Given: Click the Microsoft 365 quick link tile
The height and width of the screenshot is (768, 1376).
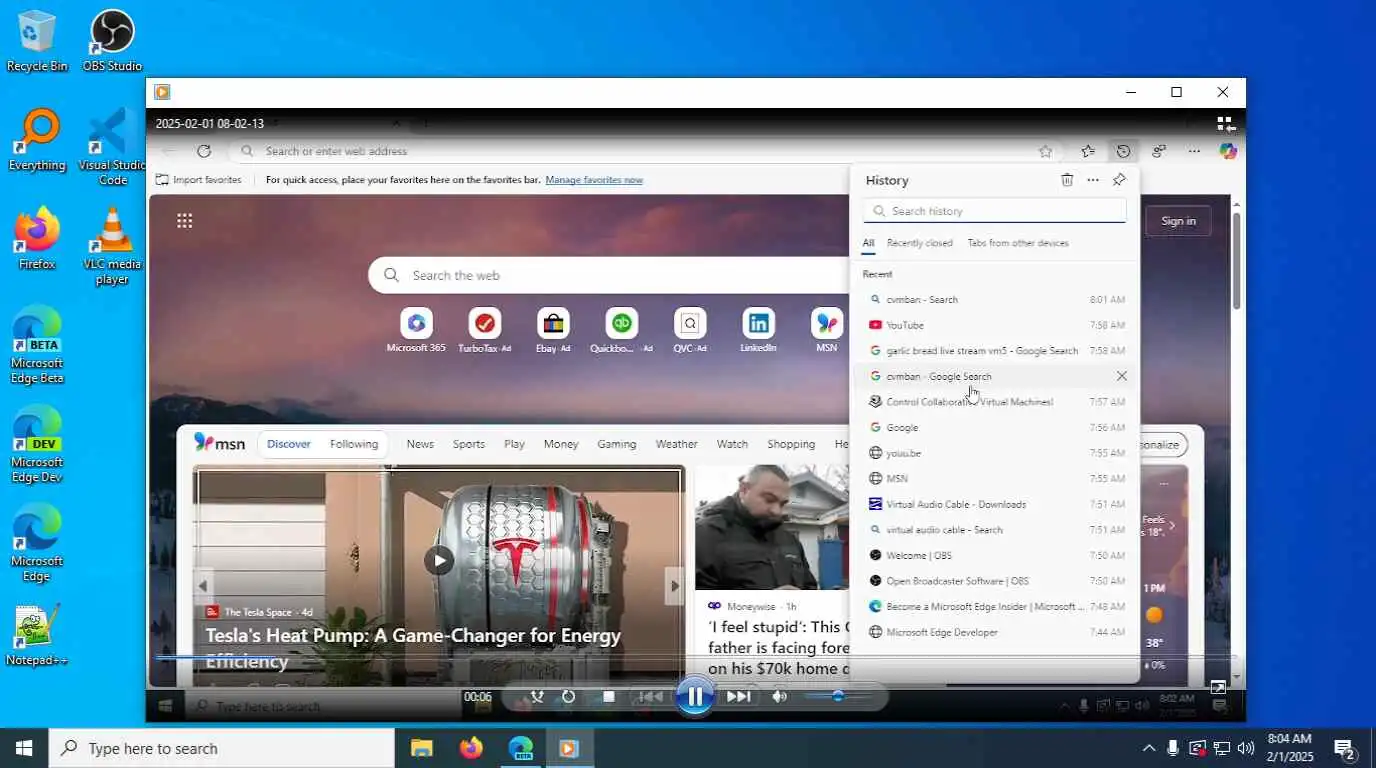Looking at the screenshot, I should pos(416,330).
